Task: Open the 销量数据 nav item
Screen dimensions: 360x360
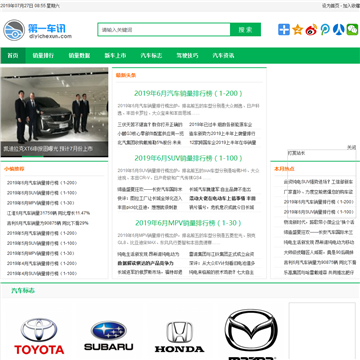Action: 79,56
